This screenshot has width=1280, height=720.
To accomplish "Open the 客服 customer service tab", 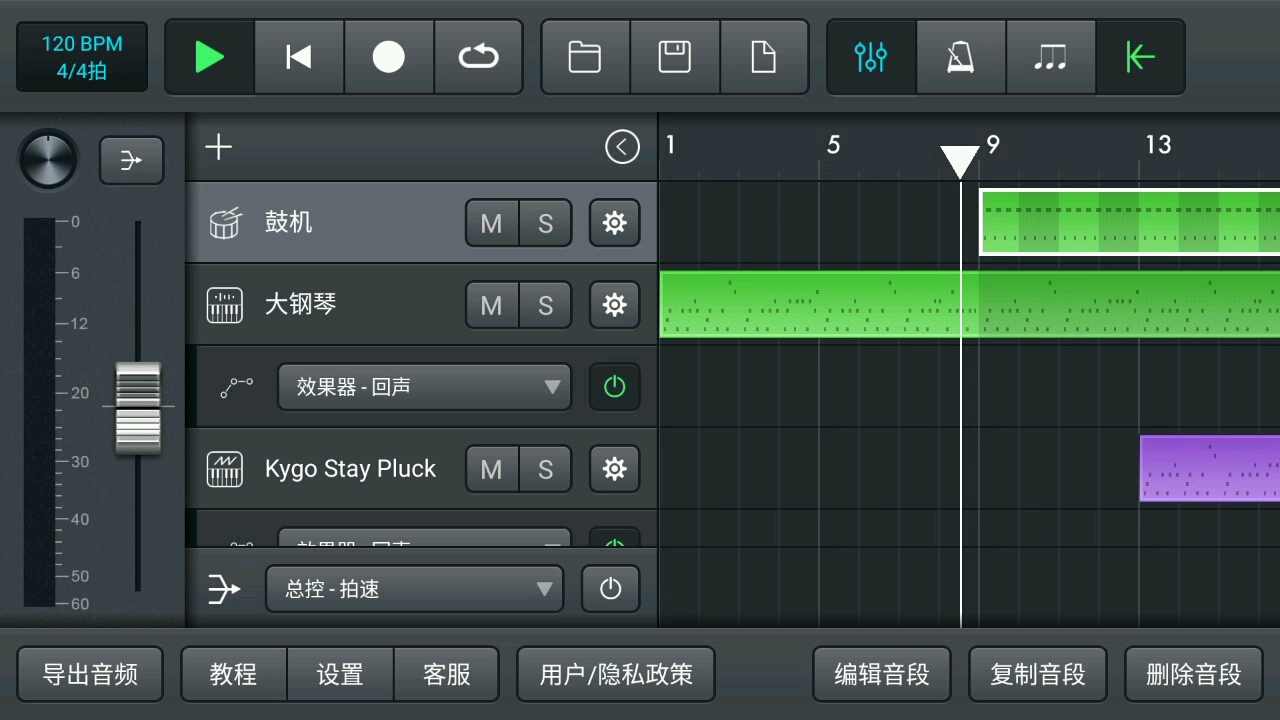I will 447,675.
